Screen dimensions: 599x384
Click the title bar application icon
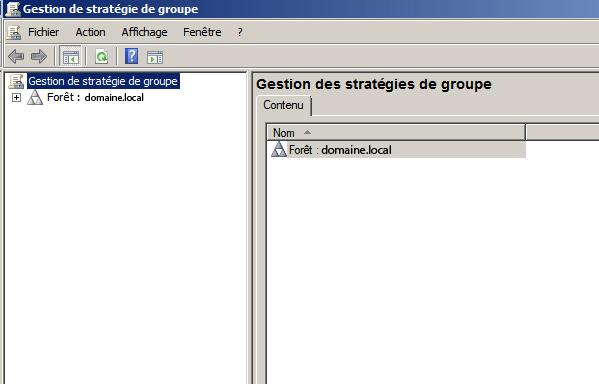(13, 9)
